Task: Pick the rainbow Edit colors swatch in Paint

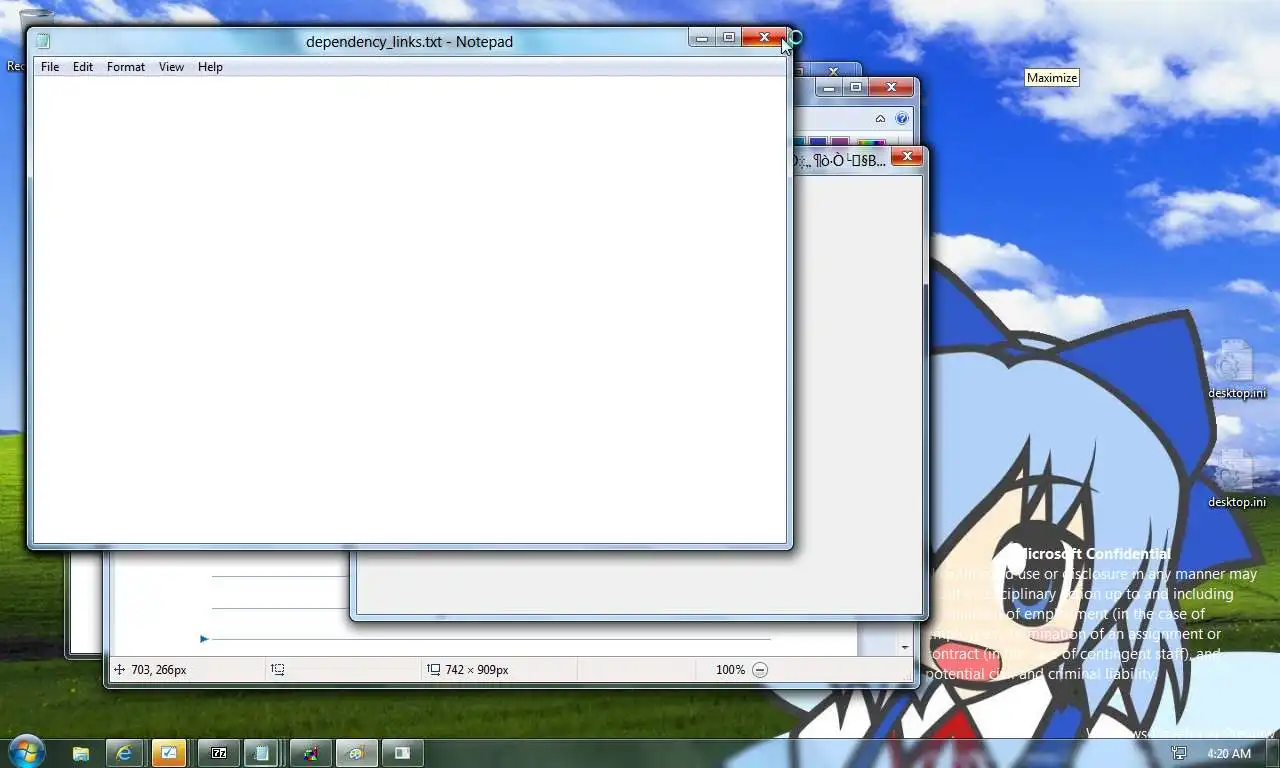Action: (x=871, y=142)
